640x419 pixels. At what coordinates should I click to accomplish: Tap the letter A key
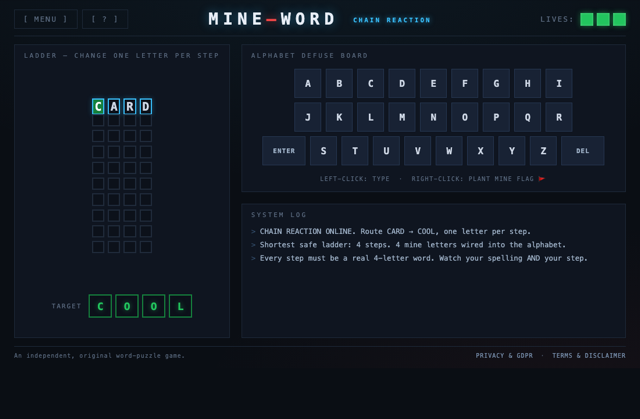(308, 84)
